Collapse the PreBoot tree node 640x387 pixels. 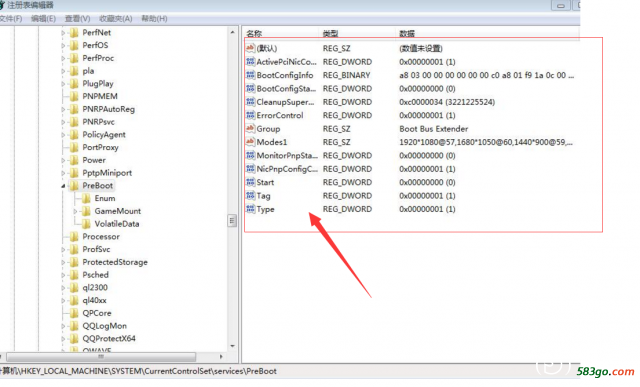click(x=63, y=186)
